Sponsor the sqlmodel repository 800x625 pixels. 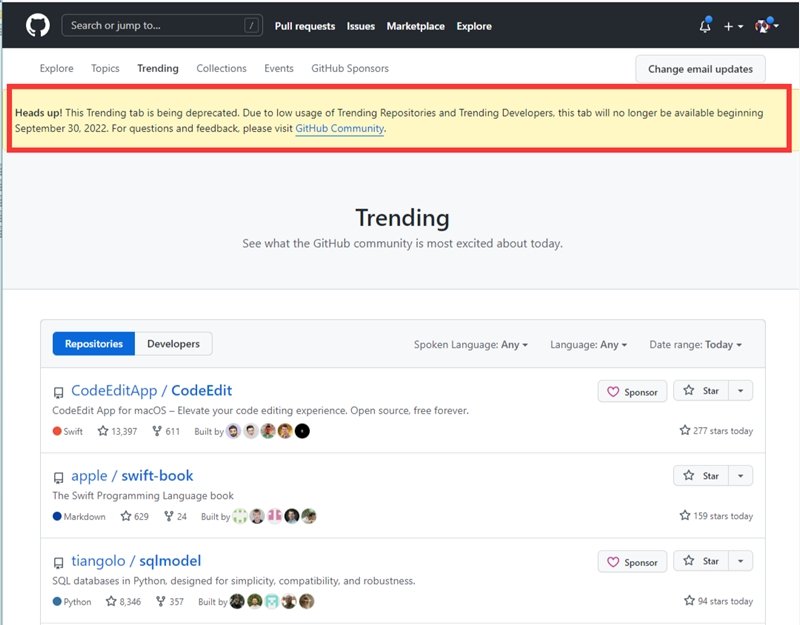(632, 562)
